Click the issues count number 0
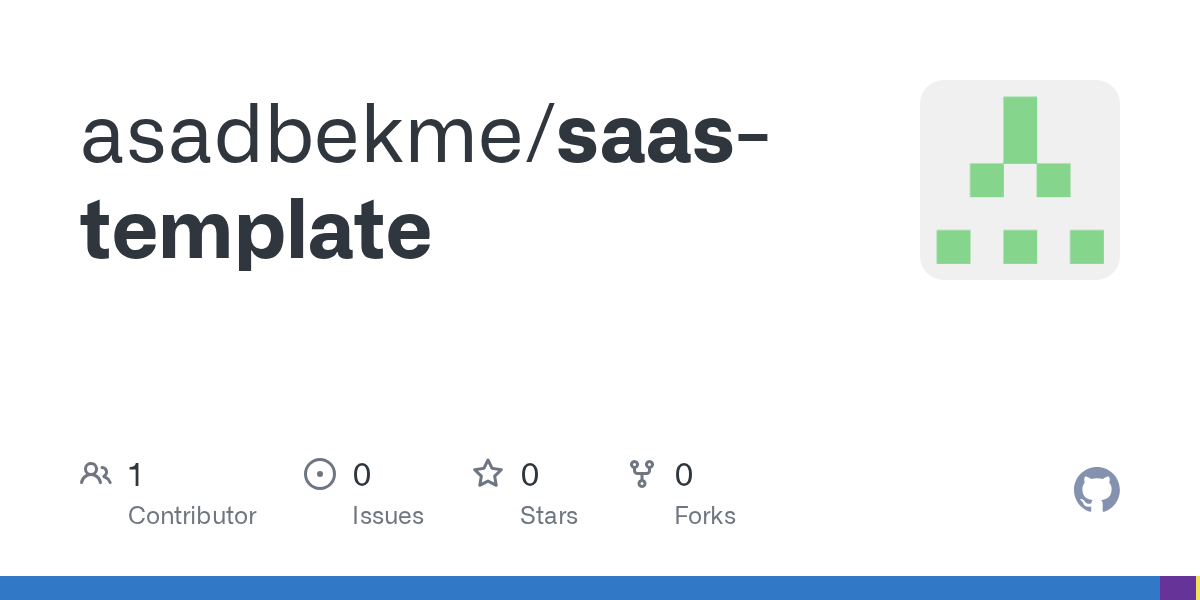 [362, 474]
